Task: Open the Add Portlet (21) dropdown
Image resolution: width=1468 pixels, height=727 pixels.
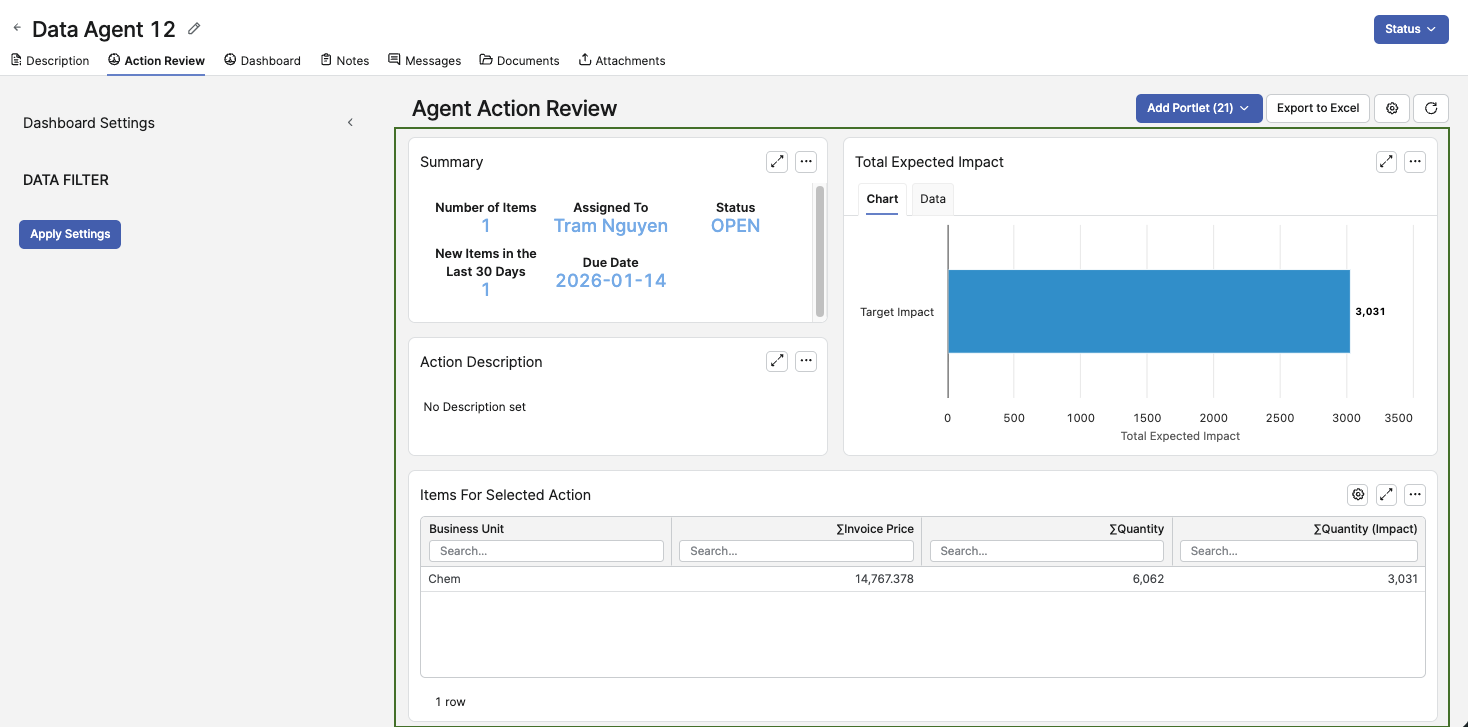Action: (1198, 108)
